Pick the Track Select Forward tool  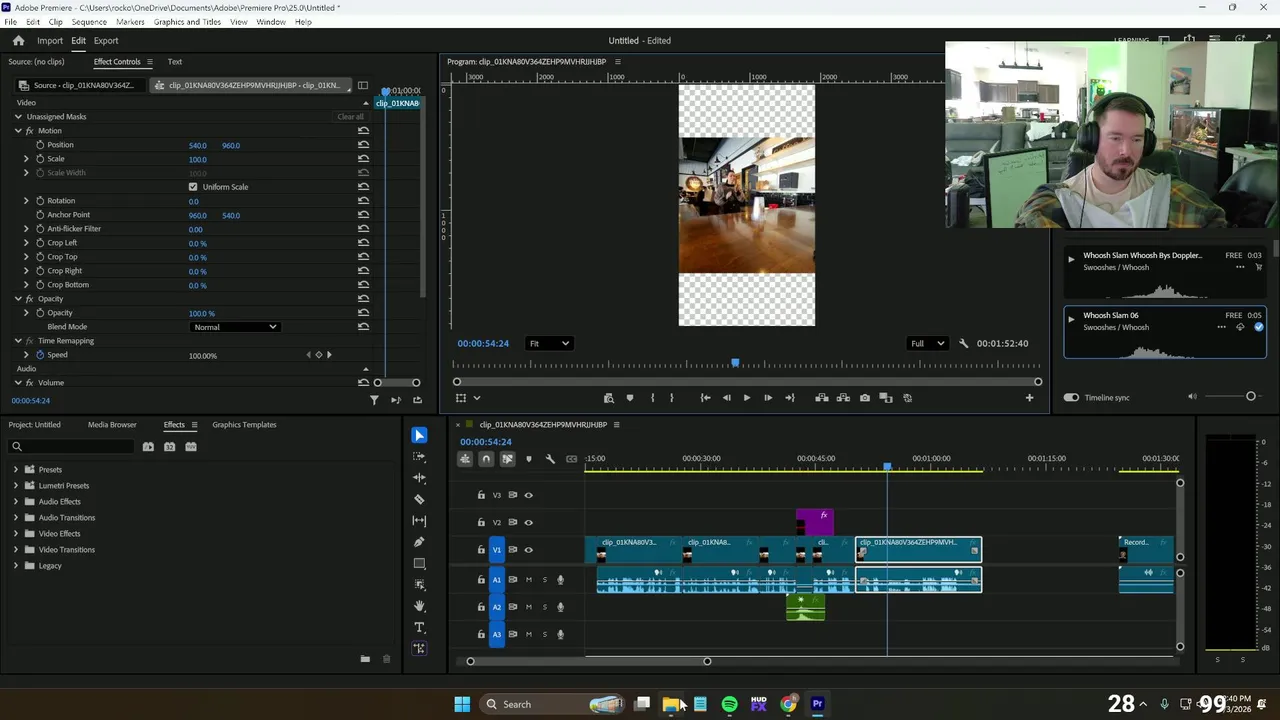[x=419, y=456]
